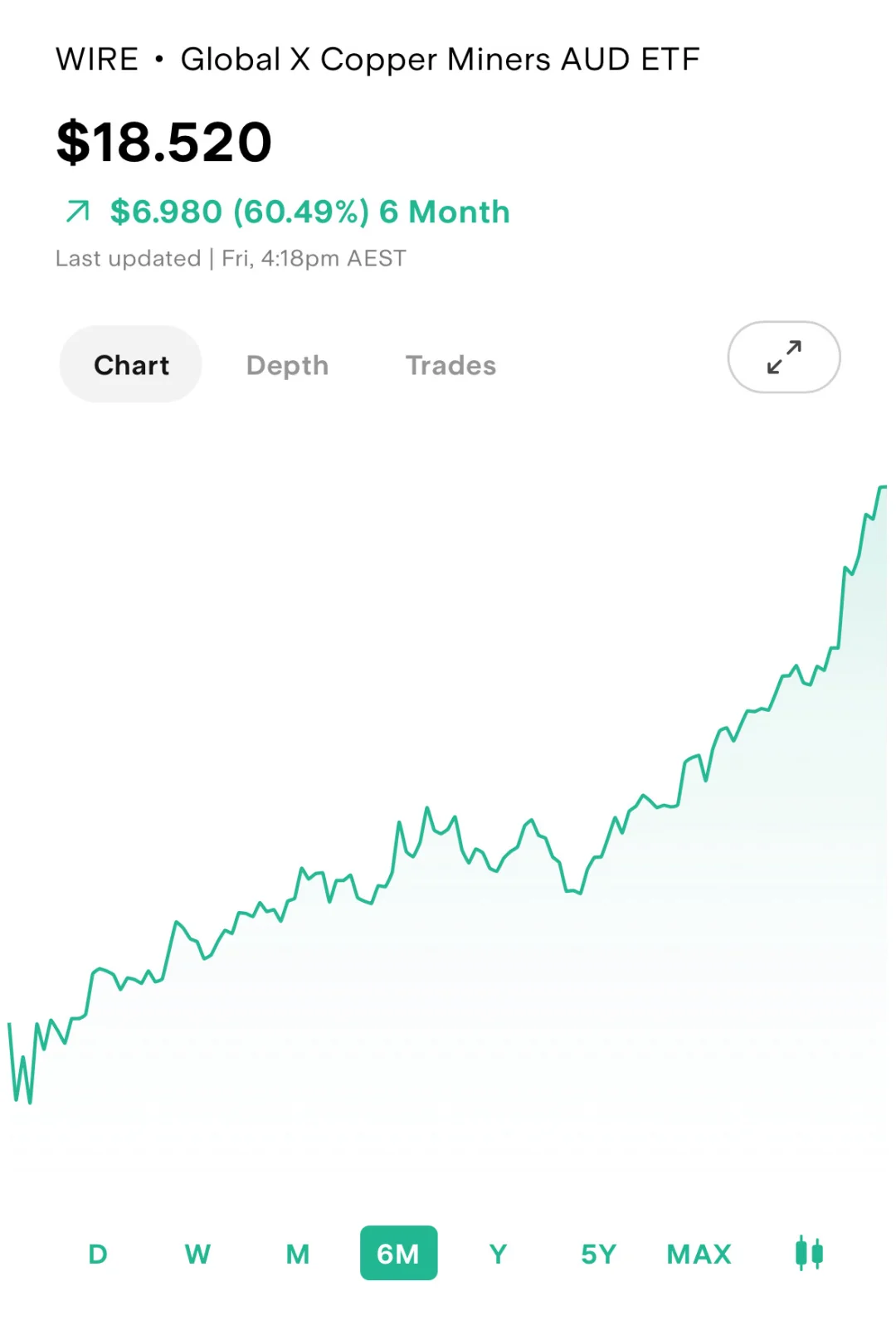
Task: Tap the Global X Copper Miners AUD ETF name
Action: pos(441,60)
